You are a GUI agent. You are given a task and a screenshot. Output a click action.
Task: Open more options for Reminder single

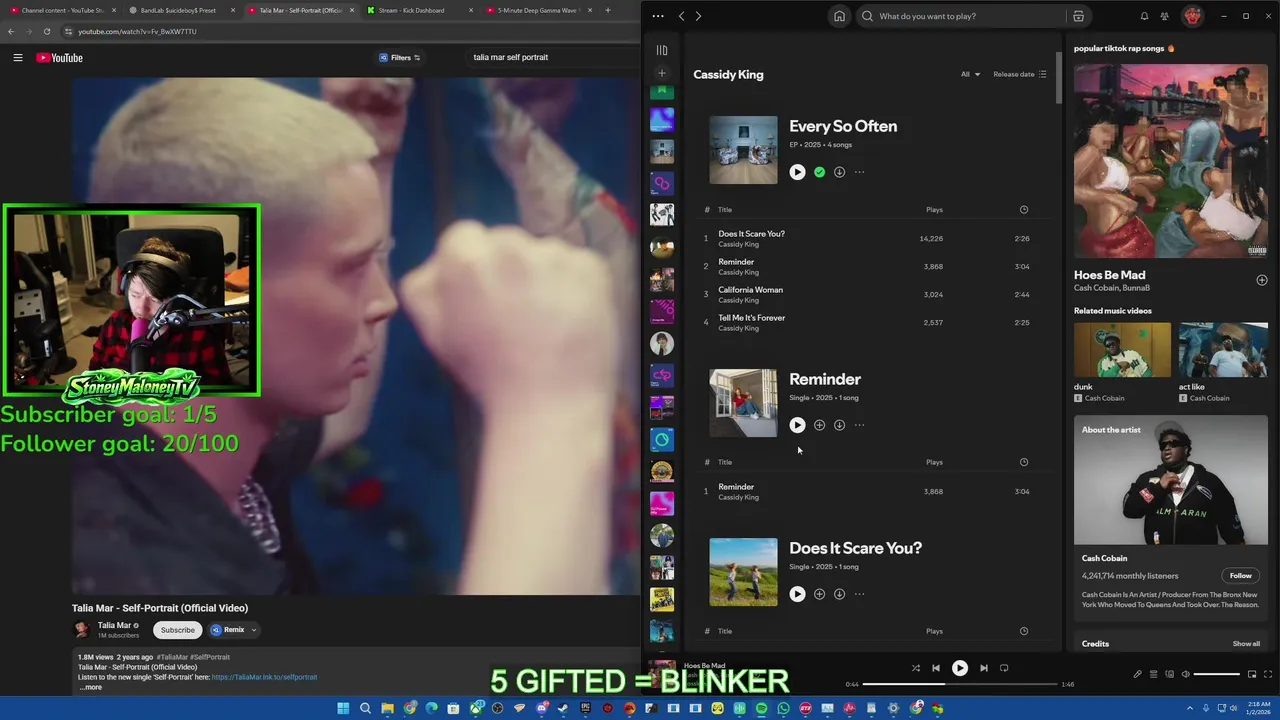click(859, 425)
